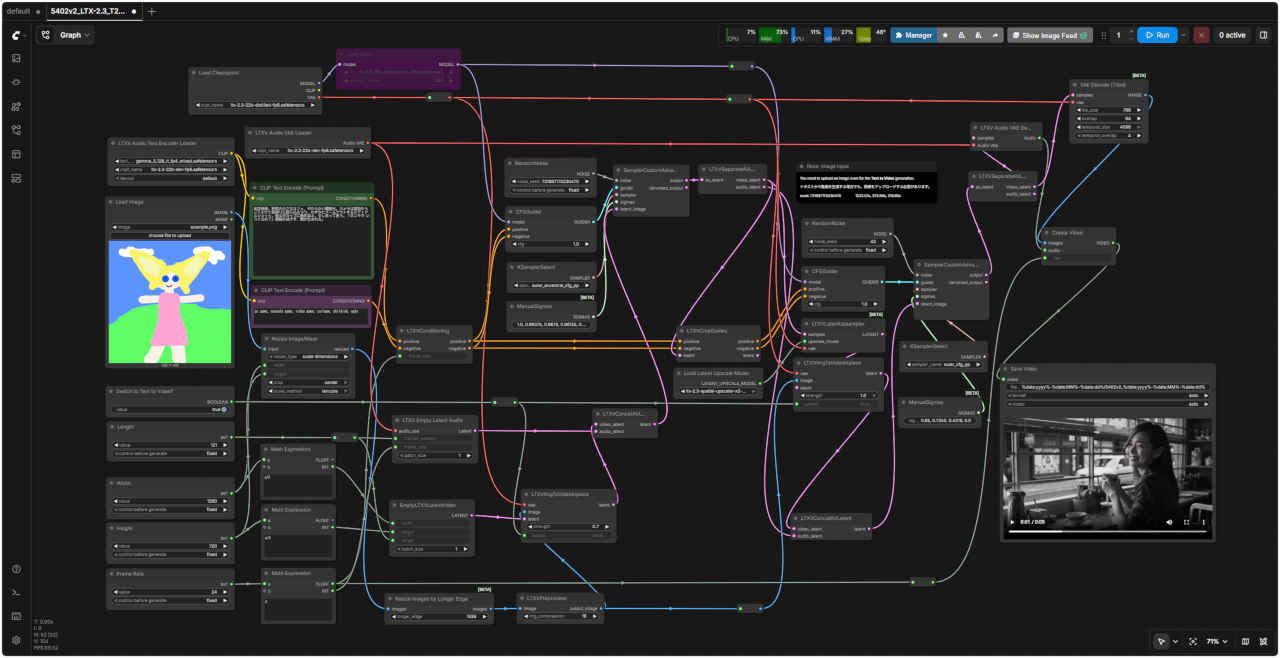Open the ComfyUI logo menu
The image size is (1280, 658).
16,35
